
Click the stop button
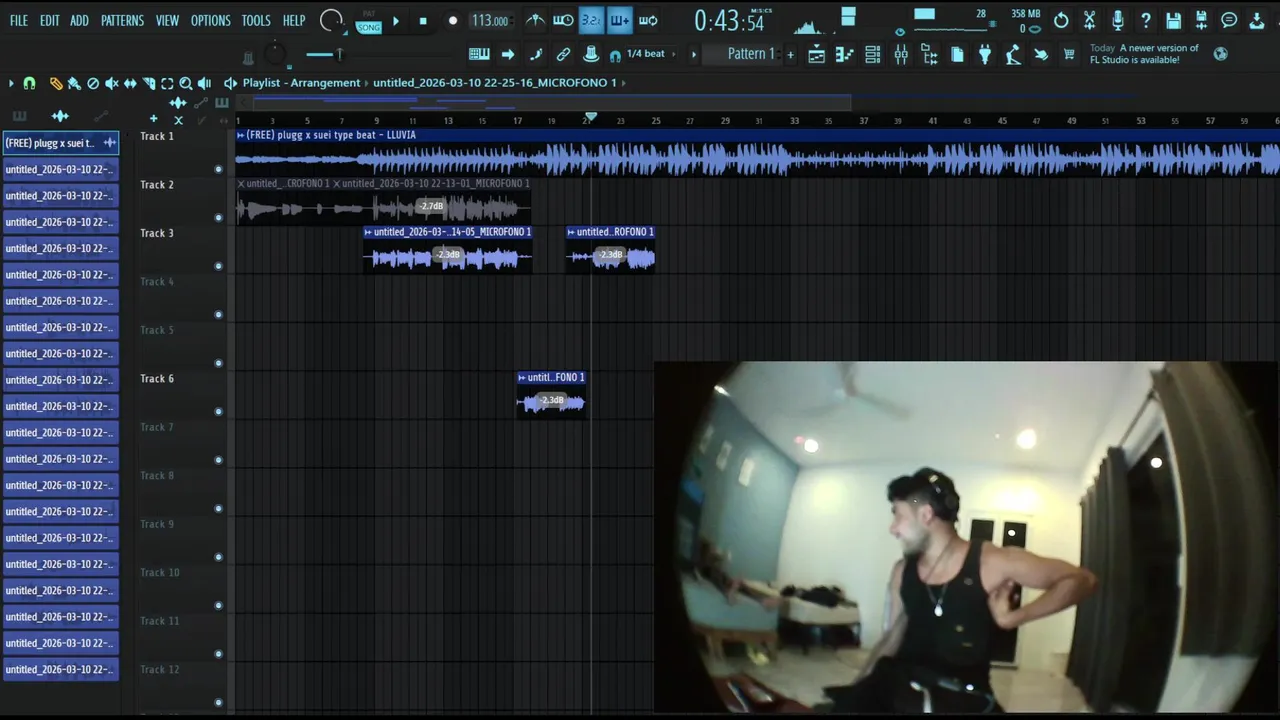[423, 20]
